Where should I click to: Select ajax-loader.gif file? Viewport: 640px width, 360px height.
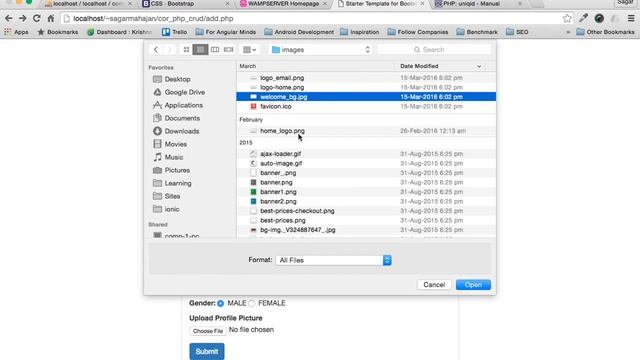(x=366, y=154)
